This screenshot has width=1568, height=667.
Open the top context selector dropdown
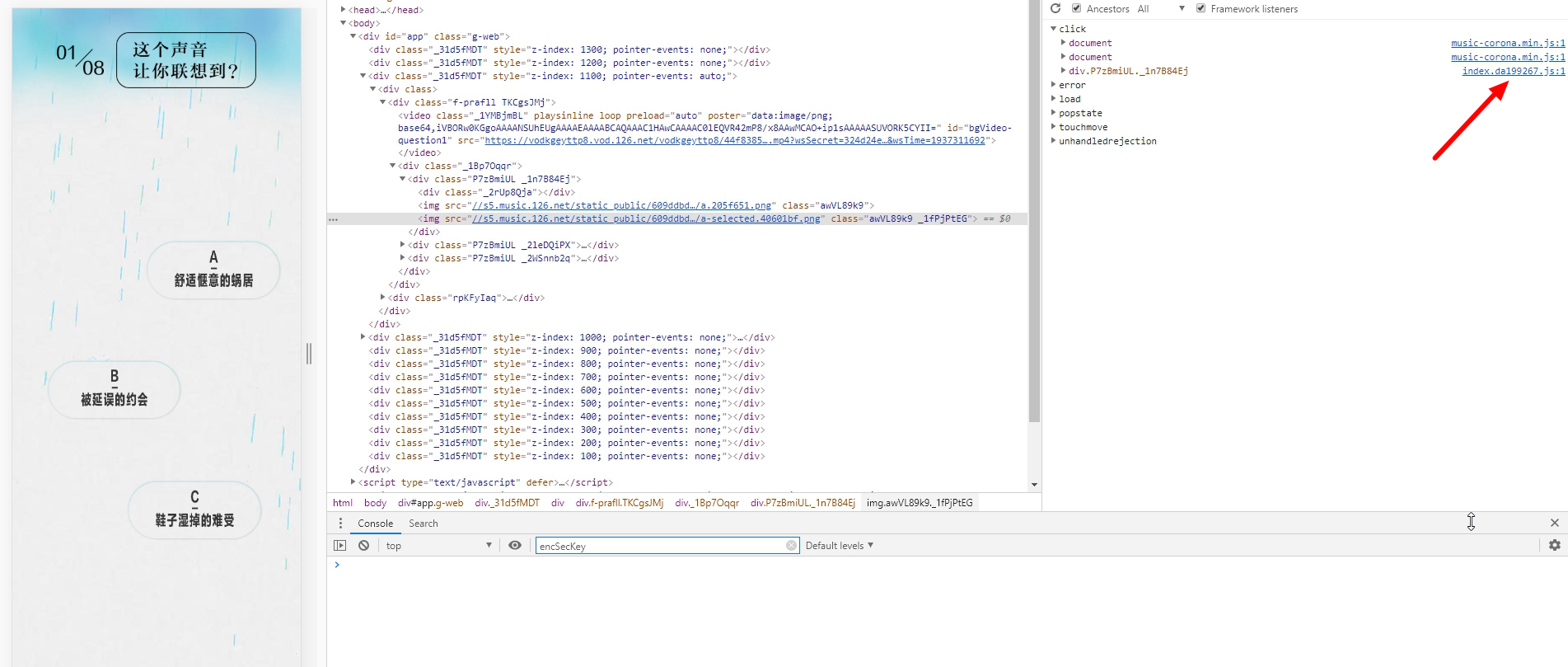[438, 546]
